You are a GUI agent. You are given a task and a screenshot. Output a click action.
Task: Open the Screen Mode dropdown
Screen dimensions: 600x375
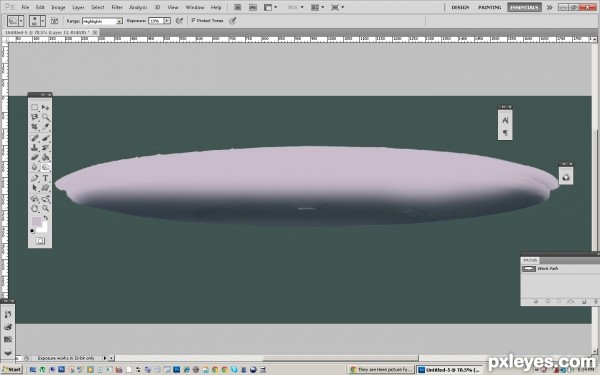tap(337, 7)
